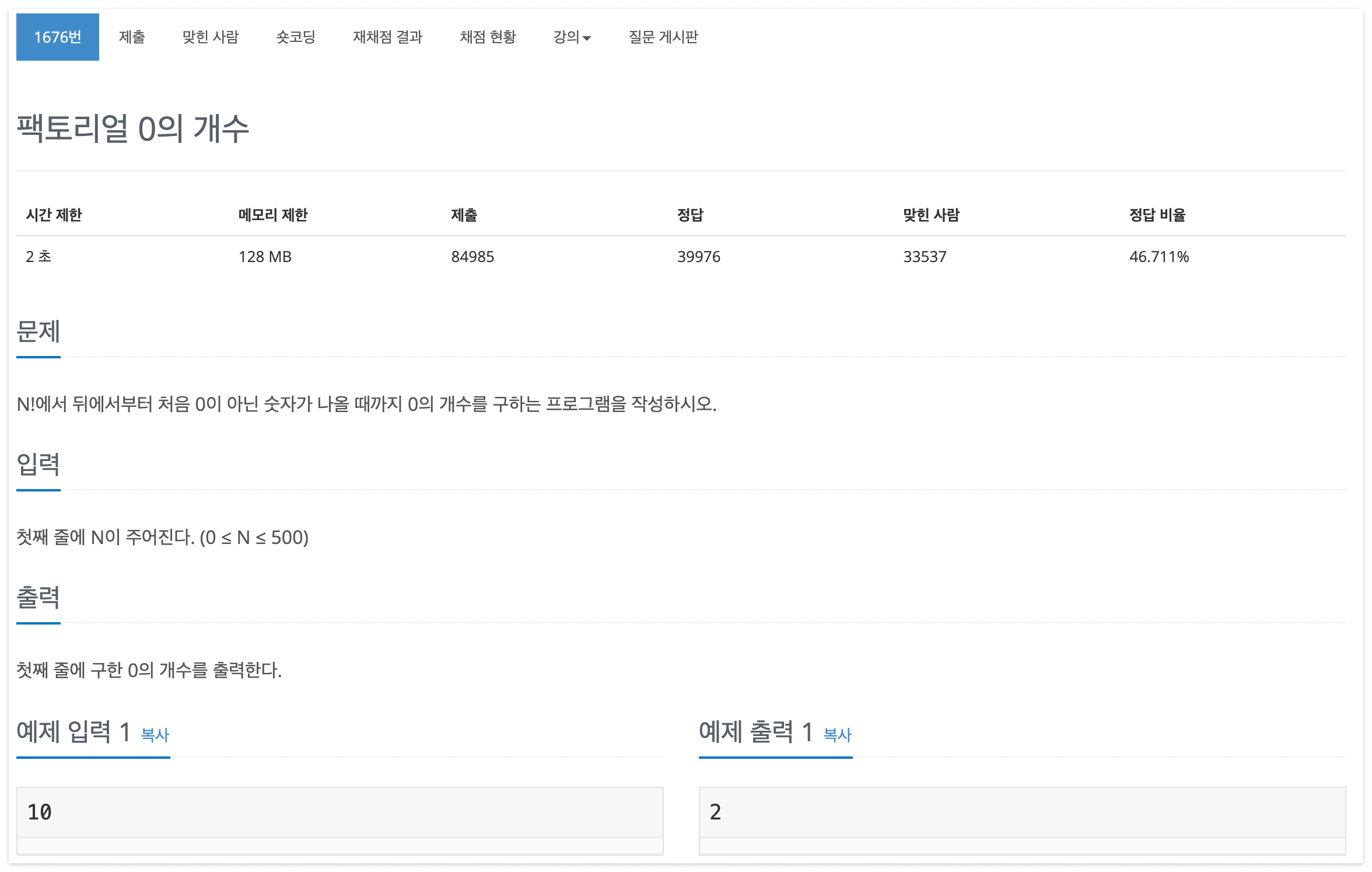View the 채점 현황 tab

coord(488,37)
